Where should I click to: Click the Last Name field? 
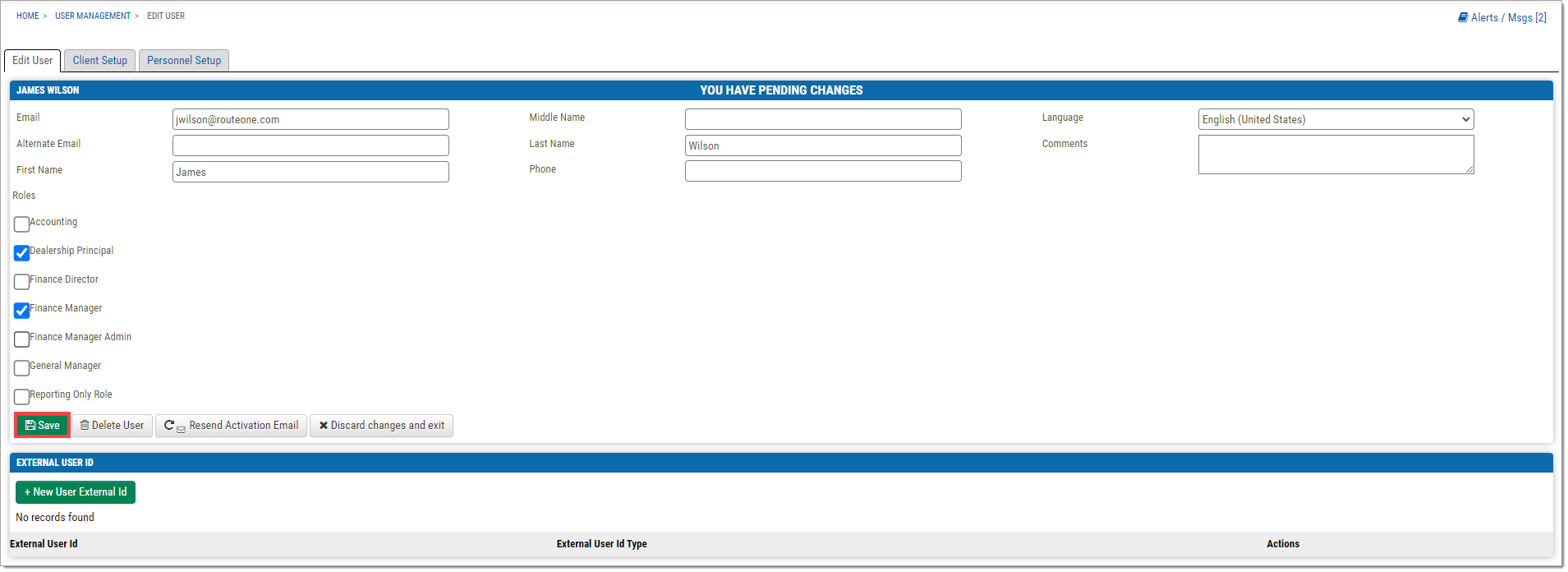pyautogui.click(x=823, y=145)
